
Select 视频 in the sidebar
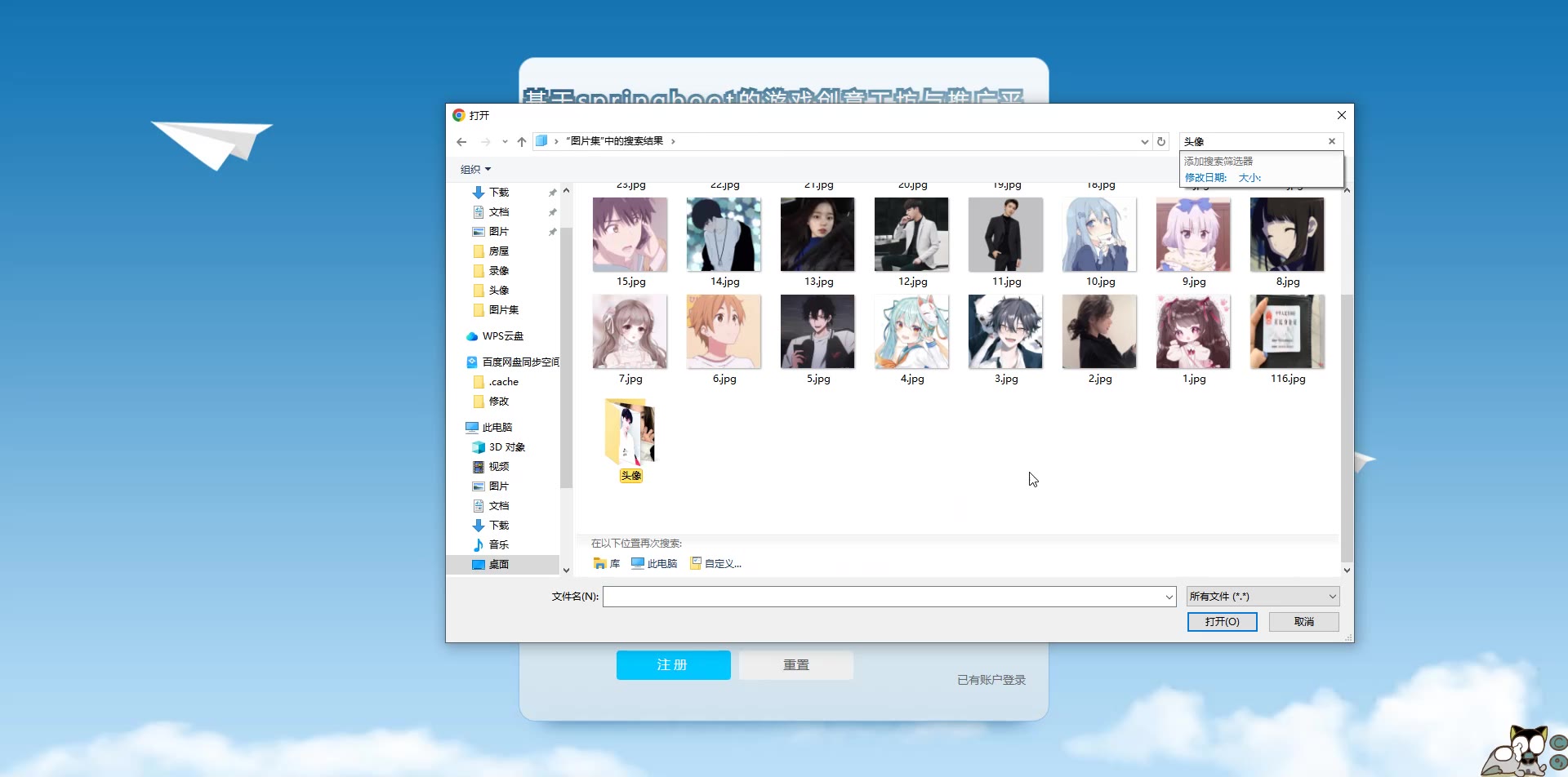(x=499, y=467)
